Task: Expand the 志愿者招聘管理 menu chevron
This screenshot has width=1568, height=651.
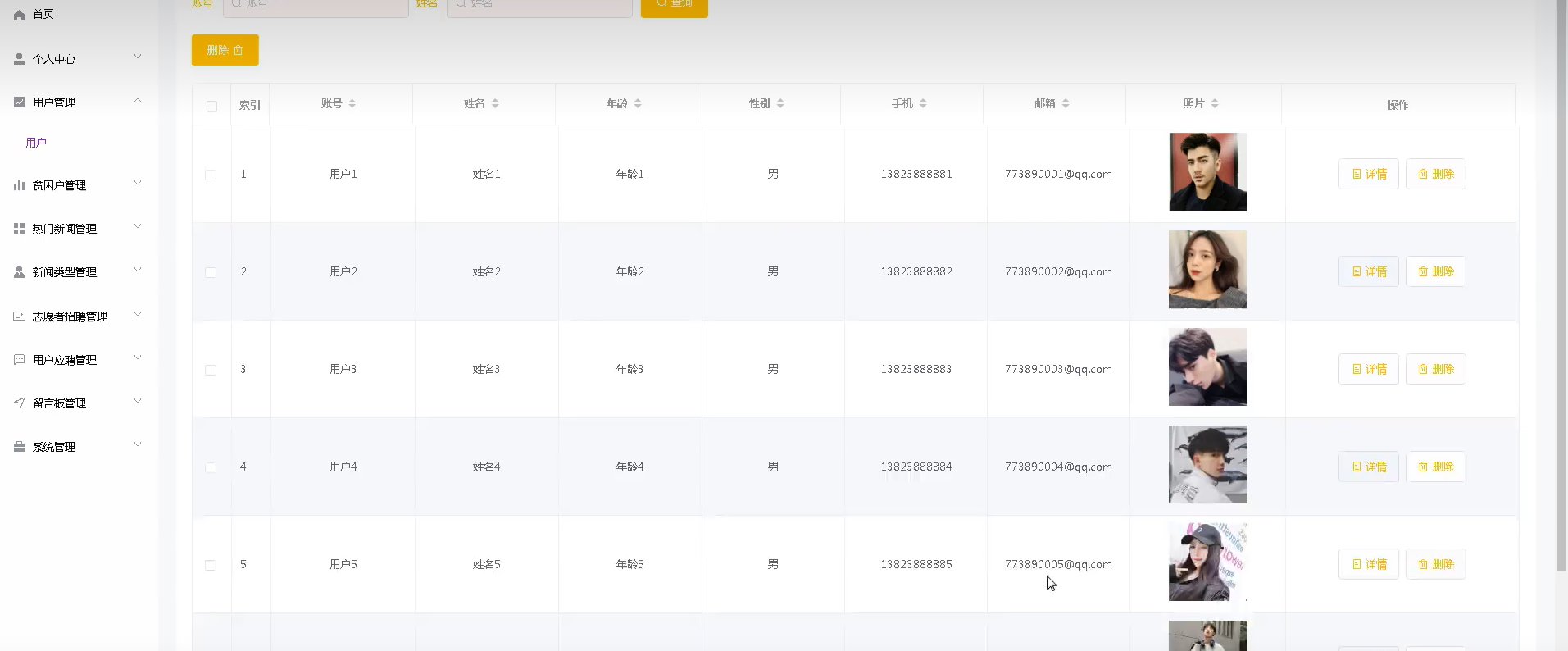Action: [138, 314]
